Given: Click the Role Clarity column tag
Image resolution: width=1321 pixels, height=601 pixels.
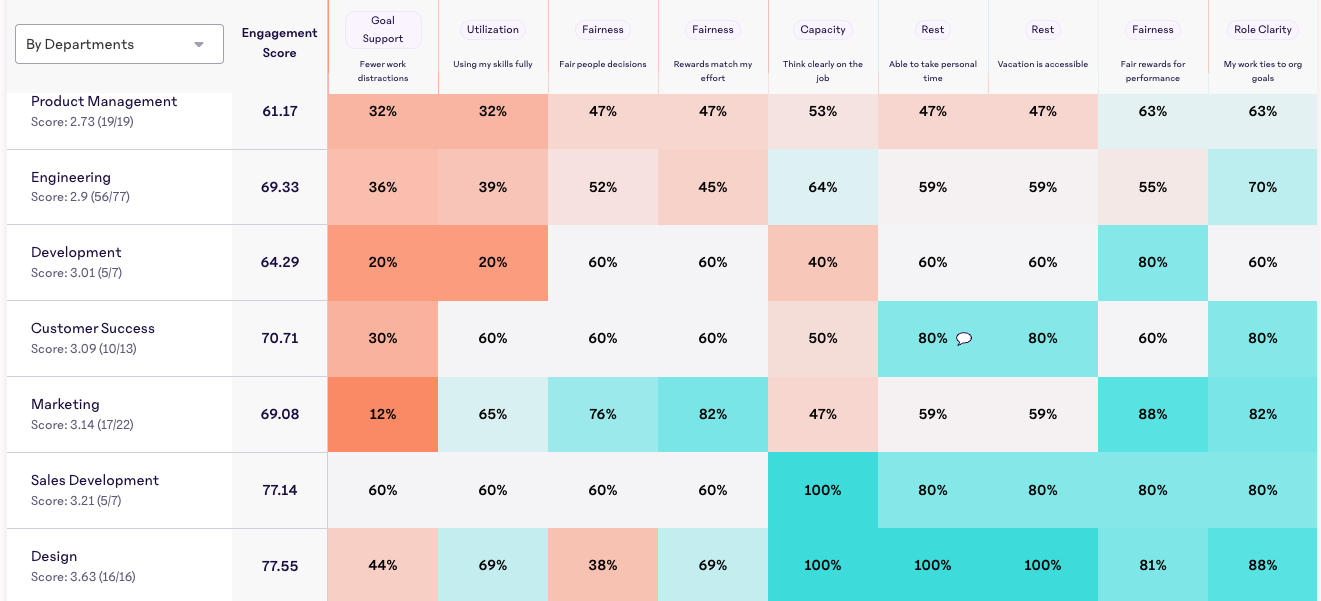Looking at the screenshot, I should pos(1263,29).
